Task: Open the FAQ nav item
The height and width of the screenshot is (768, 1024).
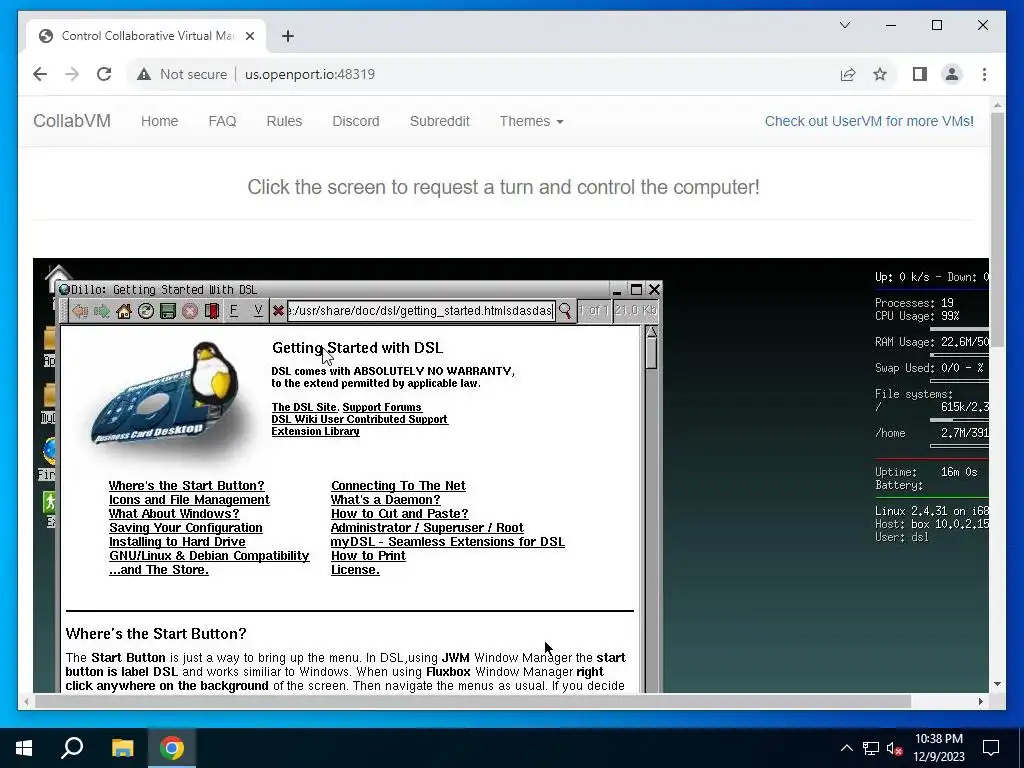Action: point(222,121)
